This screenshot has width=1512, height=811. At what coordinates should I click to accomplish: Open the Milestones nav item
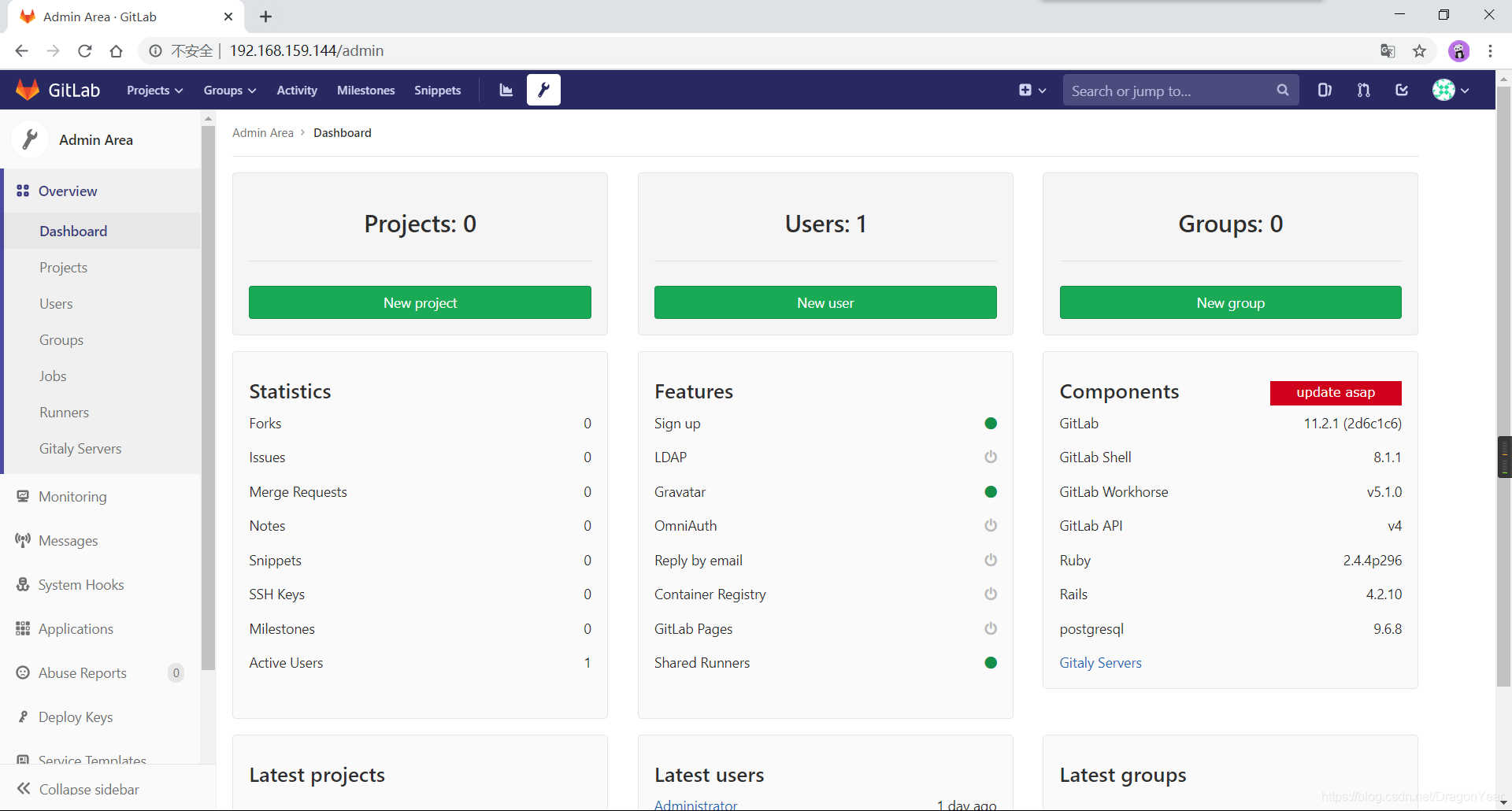(366, 90)
